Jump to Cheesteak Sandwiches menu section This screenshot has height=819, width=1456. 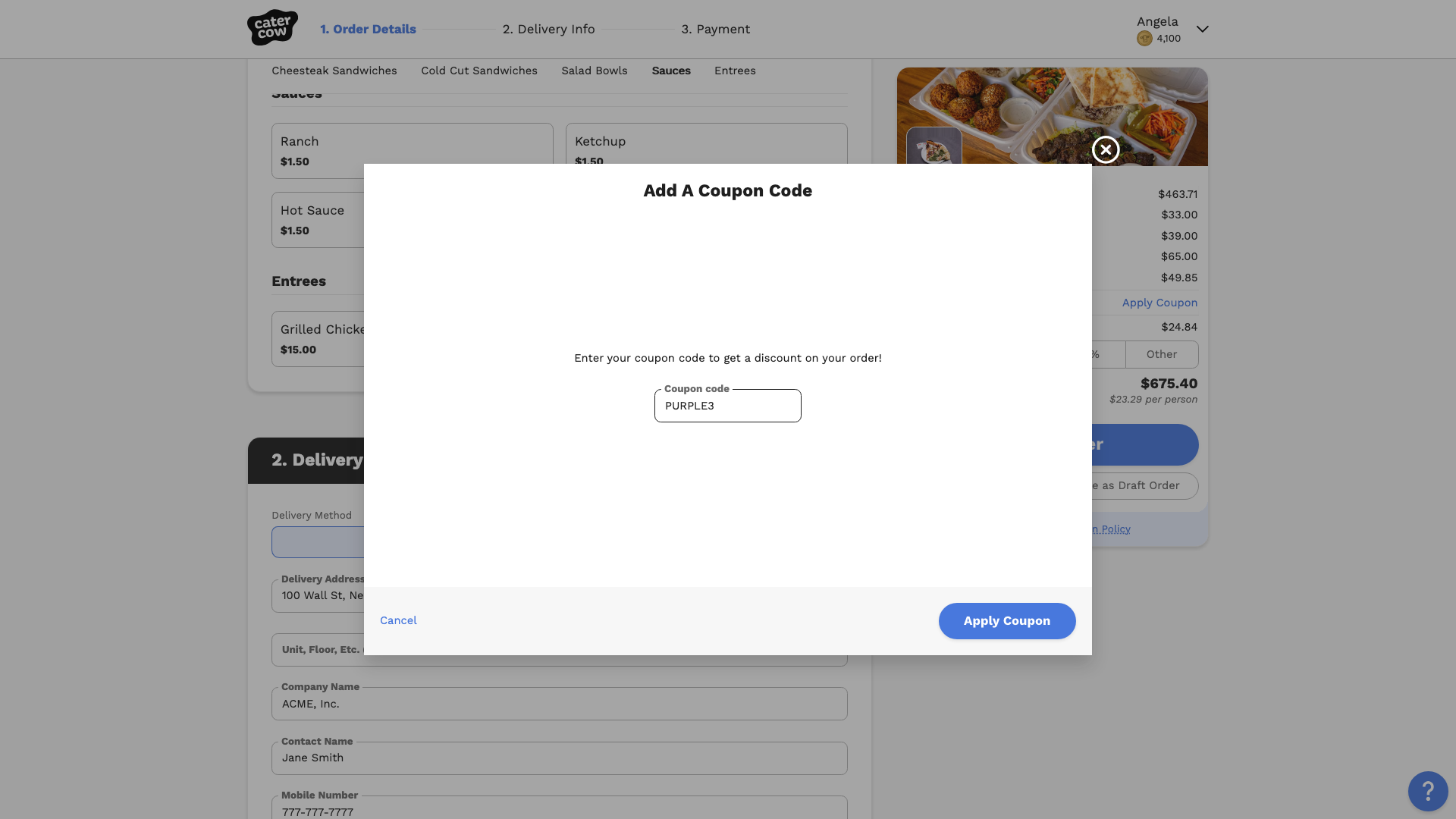pos(334,71)
